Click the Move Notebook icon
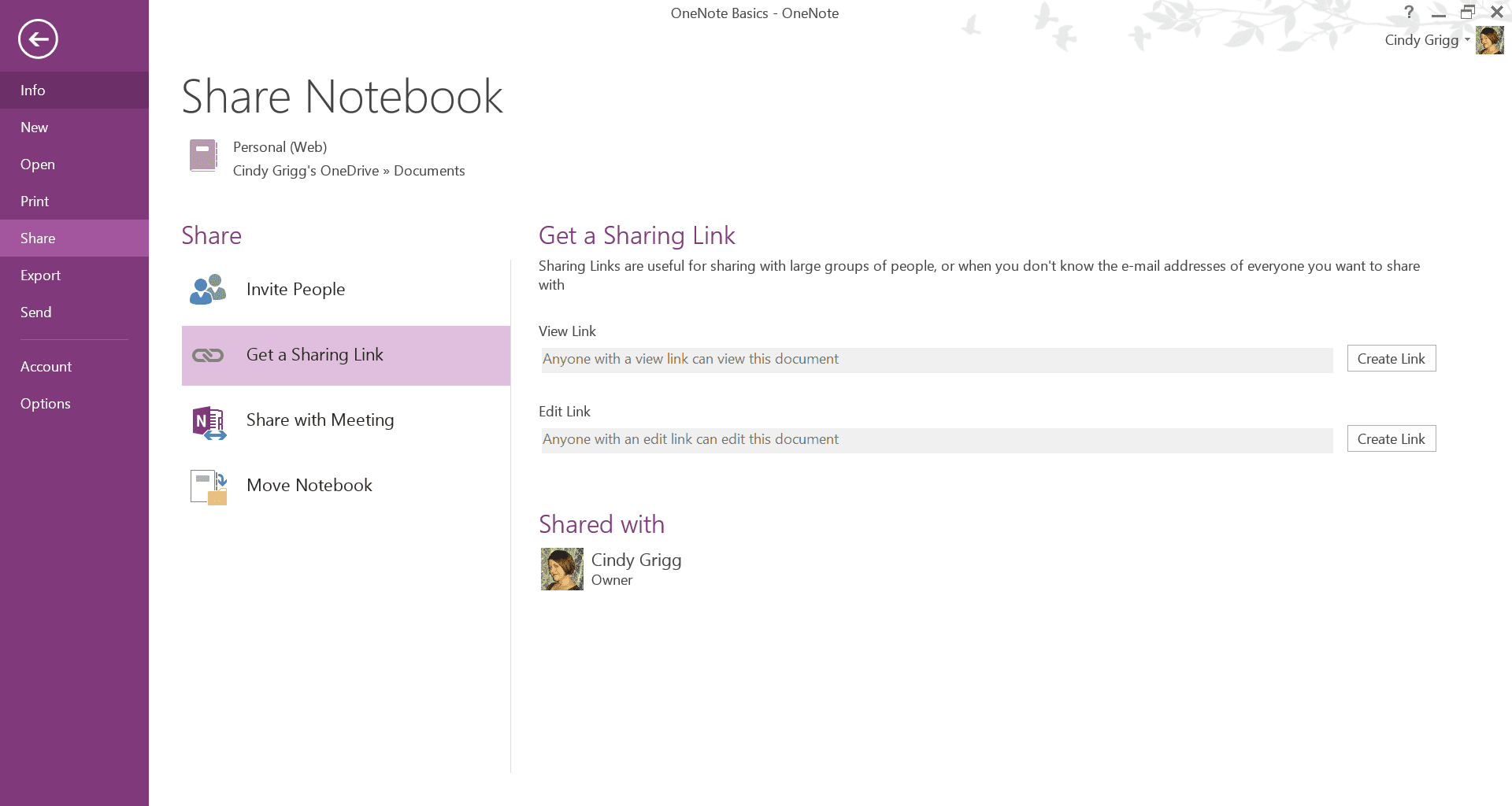The image size is (1512, 806). coord(209,487)
